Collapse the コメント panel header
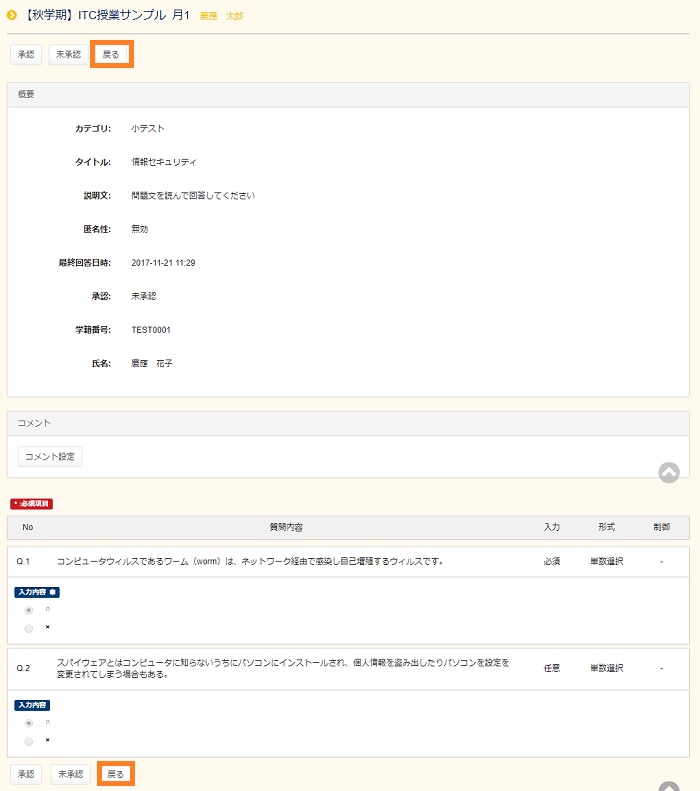 pos(348,423)
